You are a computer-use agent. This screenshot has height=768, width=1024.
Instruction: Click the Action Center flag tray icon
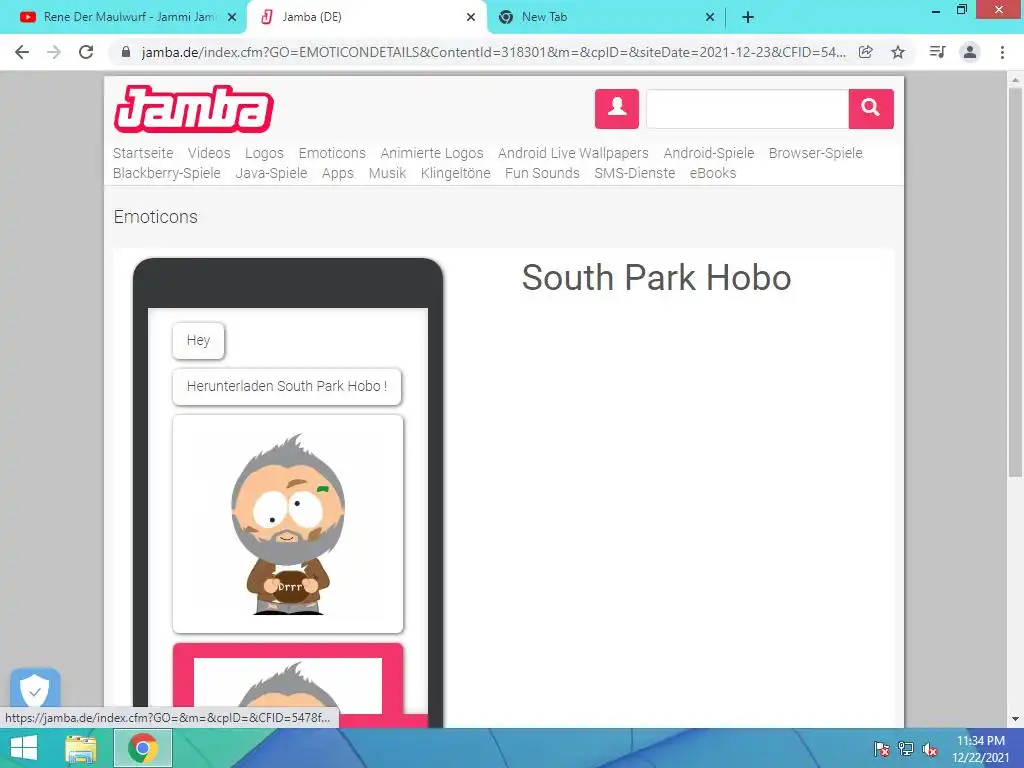pos(881,749)
